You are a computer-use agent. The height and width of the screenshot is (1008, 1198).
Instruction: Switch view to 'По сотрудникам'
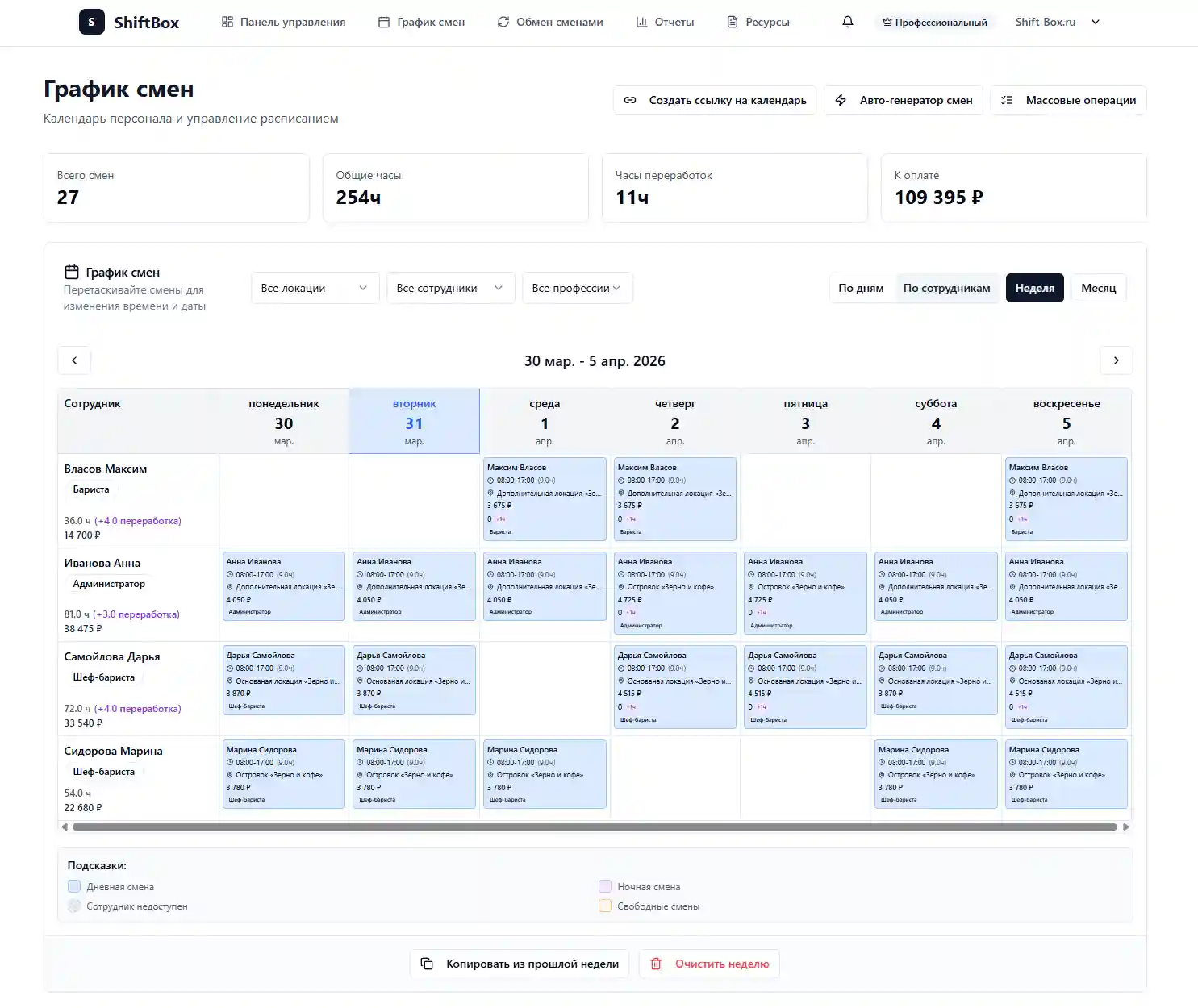pyautogui.click(x=946, y=288)
